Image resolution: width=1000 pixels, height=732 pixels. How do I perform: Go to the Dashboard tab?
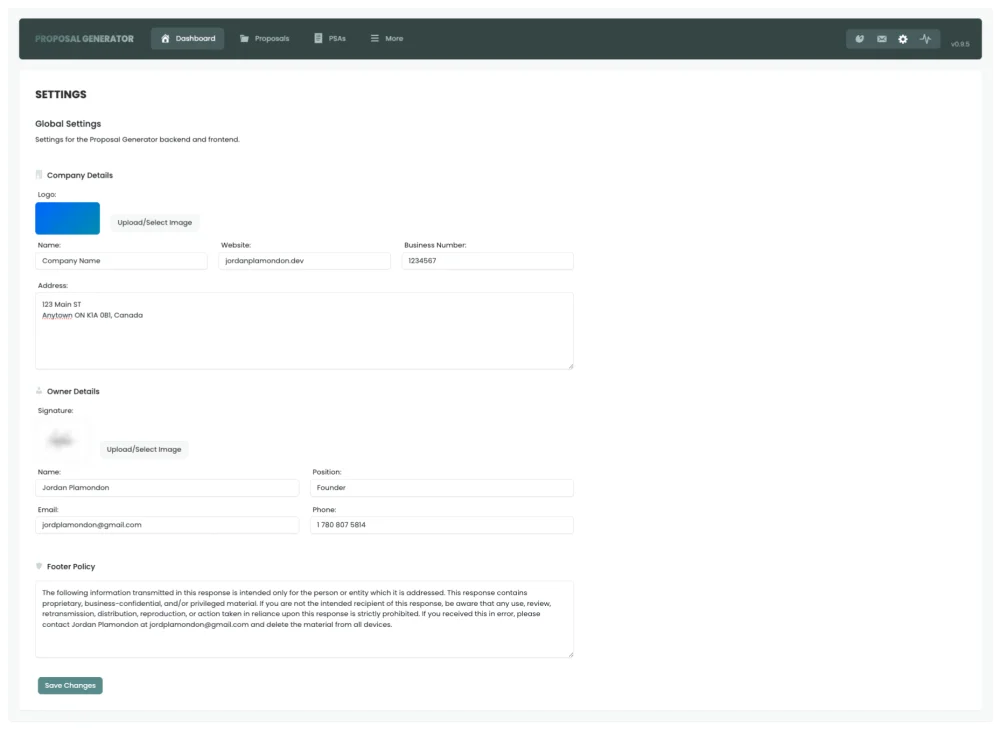click(x=188, y=38)
